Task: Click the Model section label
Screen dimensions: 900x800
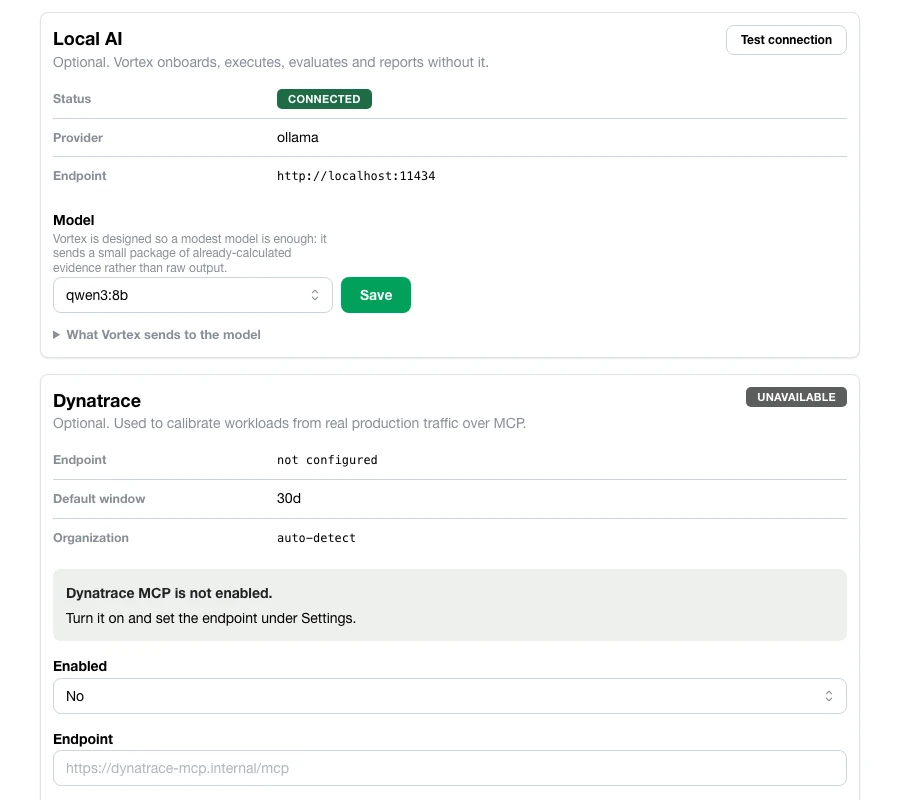Action: (73, 220)
